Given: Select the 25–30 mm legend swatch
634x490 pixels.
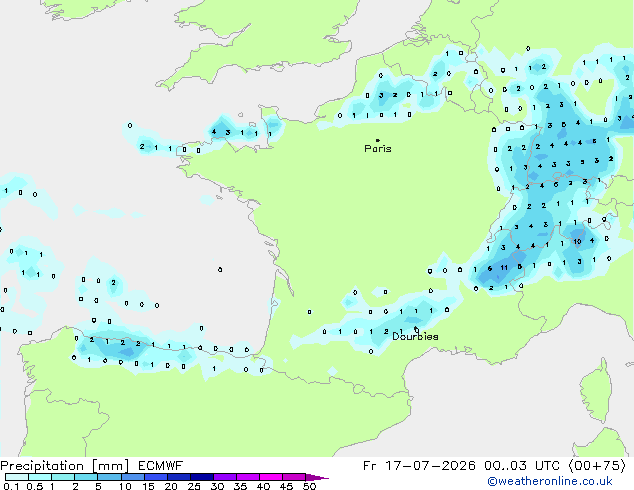Looking at the screenshot, I should tap(201, 477).
